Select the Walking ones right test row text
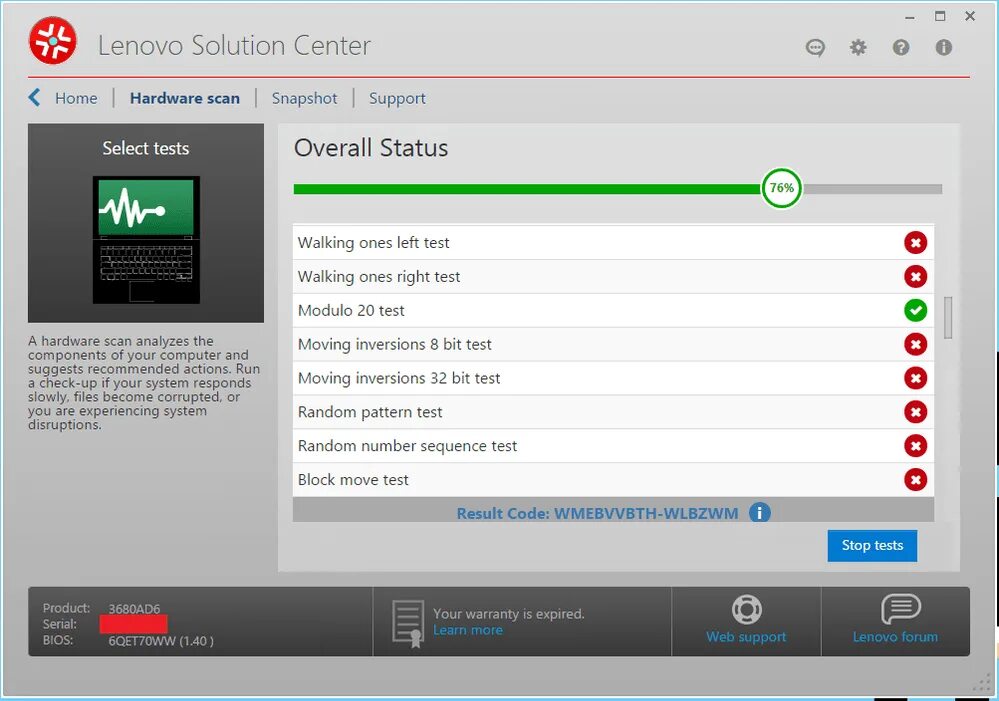The width and height of the screenshot is (999, 701). pos(379,277)
